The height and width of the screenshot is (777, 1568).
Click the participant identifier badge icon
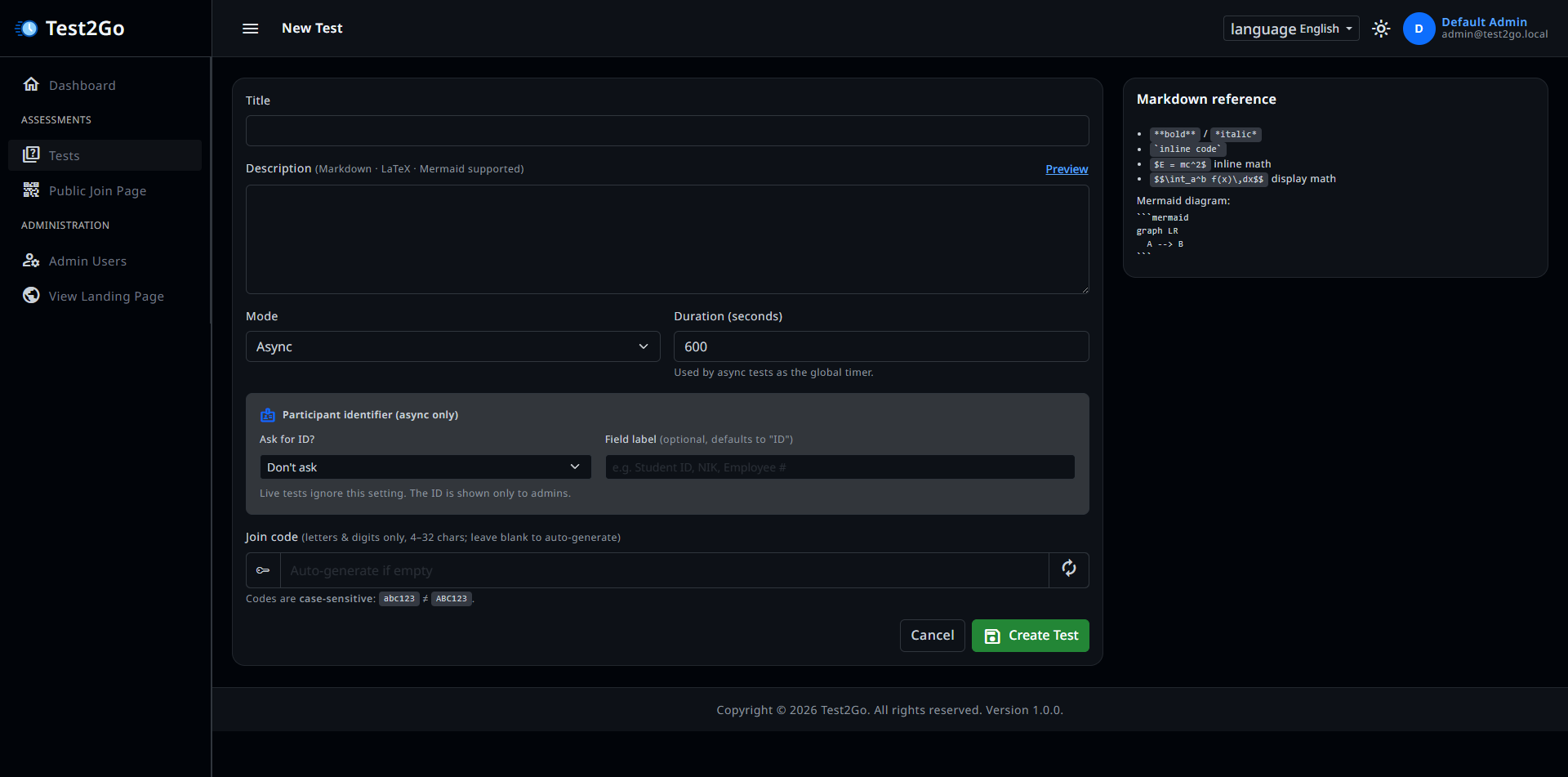pos(268,415)
